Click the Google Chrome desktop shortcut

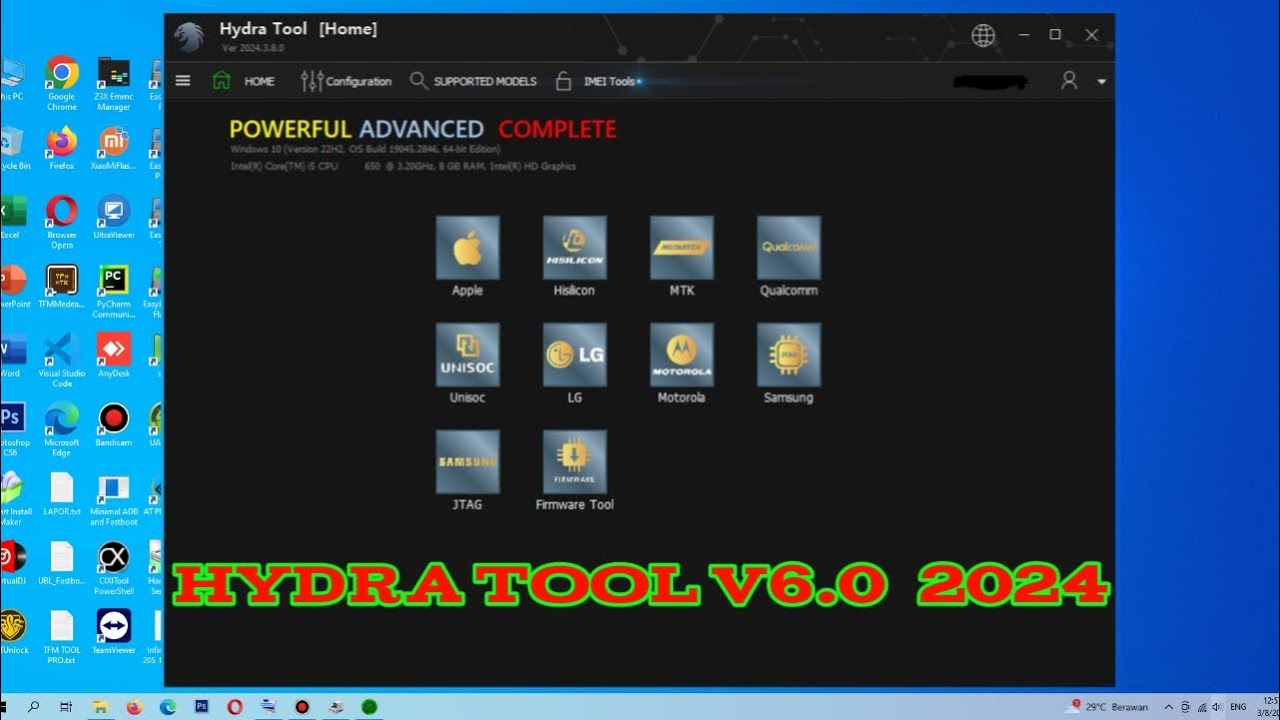(x=62, y=82)
